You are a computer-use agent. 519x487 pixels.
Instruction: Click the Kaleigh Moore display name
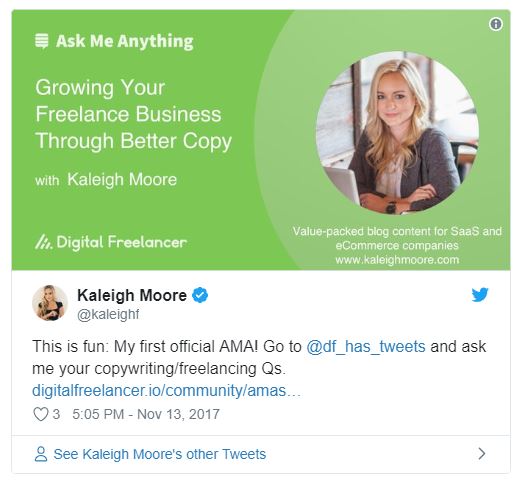132,295
